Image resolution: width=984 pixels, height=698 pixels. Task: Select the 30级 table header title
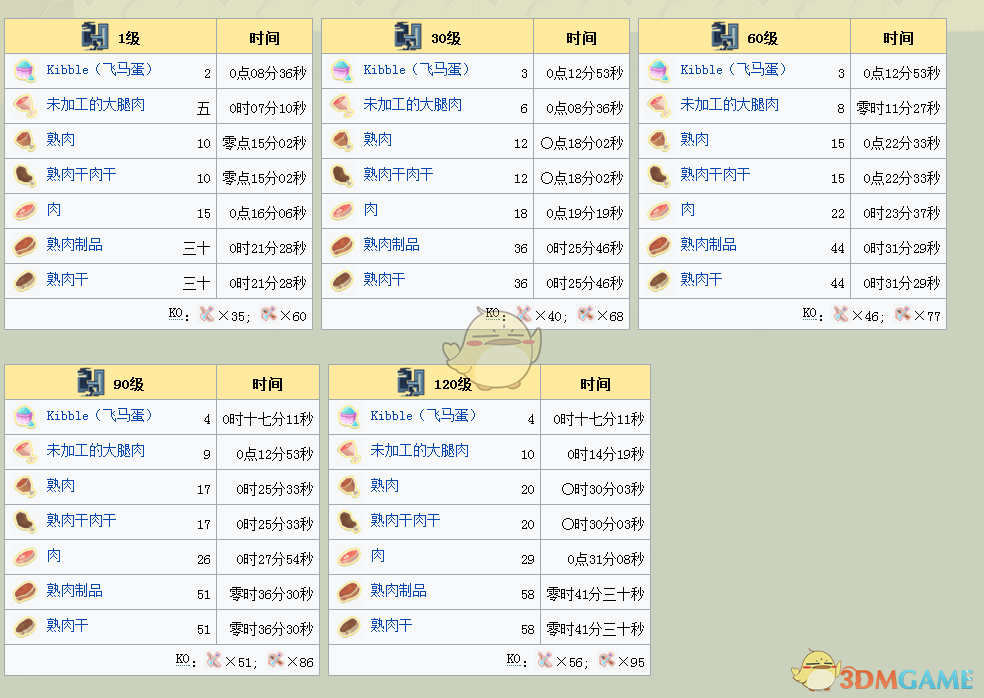446,38
